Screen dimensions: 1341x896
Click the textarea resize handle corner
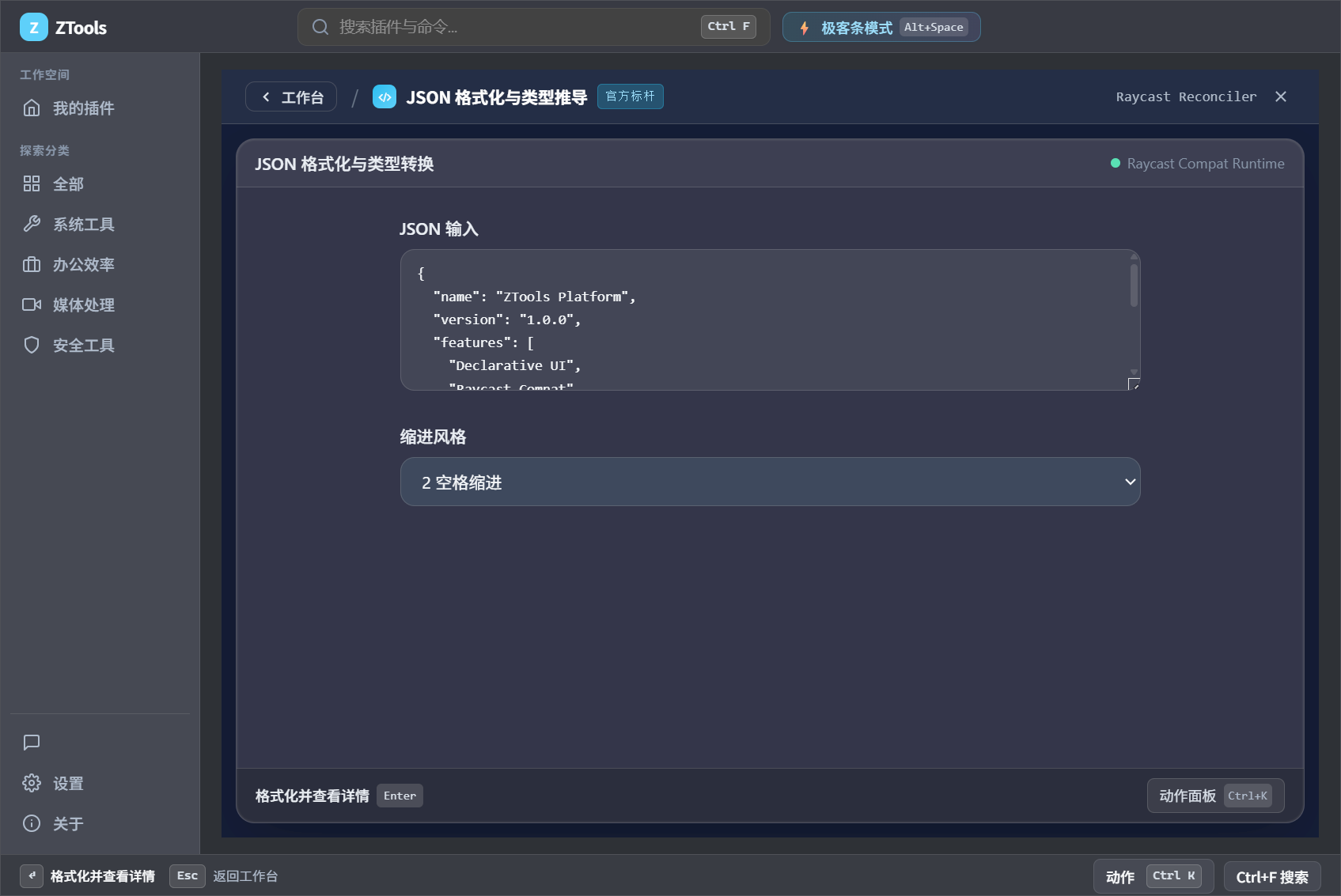click(1134, 384)
